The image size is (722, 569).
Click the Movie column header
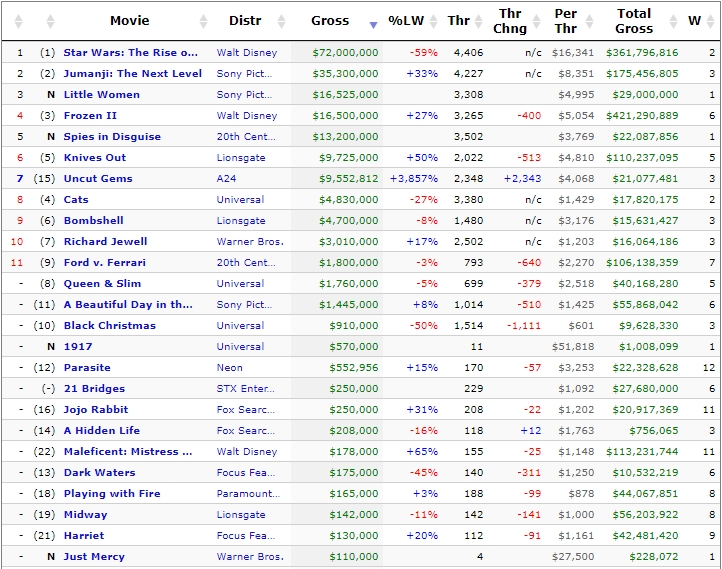(129, 21)
